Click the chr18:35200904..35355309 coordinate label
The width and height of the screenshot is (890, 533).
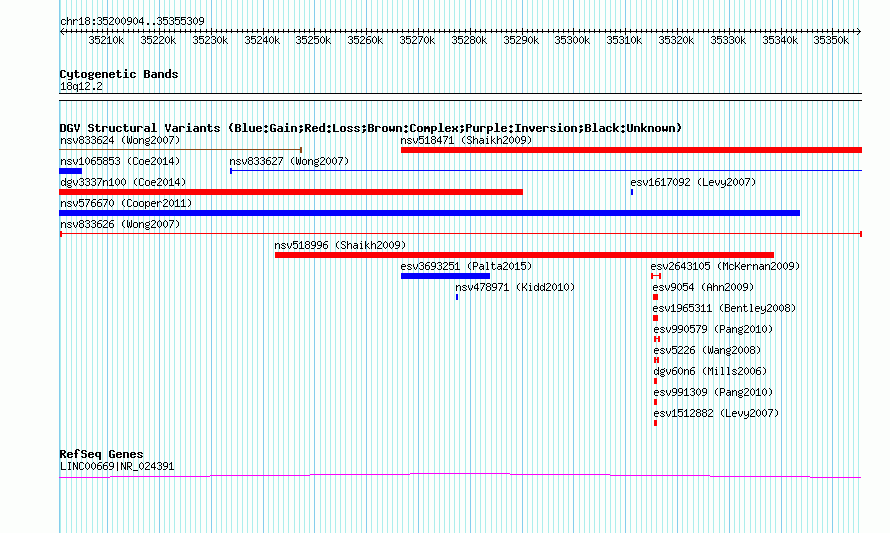pyautogui.click(x=132, y=21)
